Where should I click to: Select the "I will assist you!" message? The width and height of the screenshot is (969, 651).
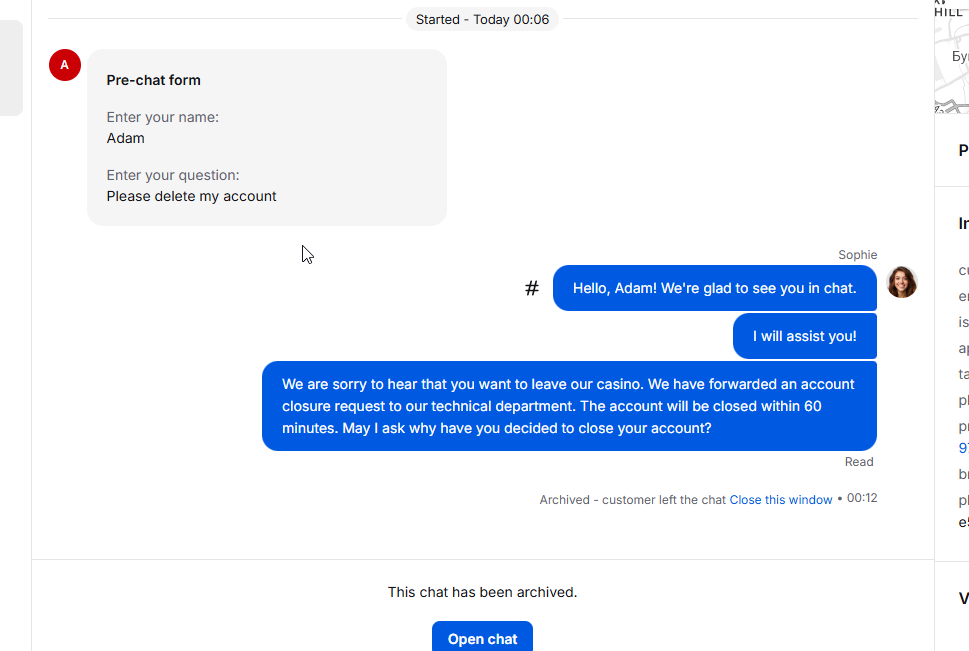pos(804,336)
